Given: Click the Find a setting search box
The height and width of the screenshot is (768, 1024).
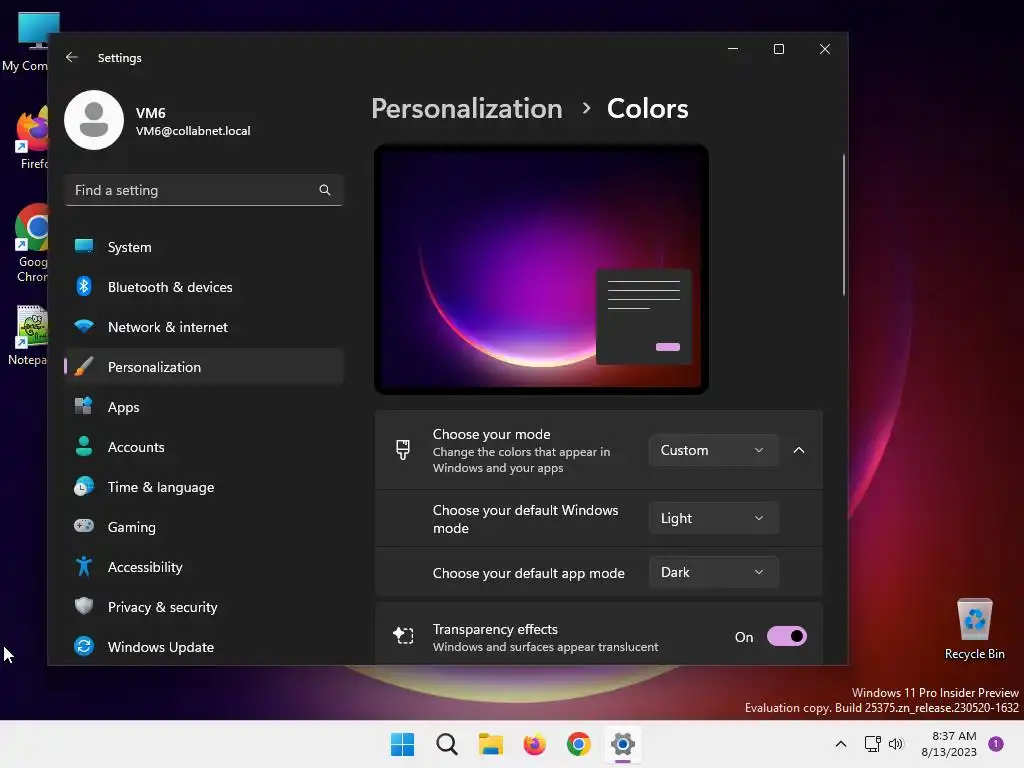Looking at the screenshot, I should coord(204,190).
